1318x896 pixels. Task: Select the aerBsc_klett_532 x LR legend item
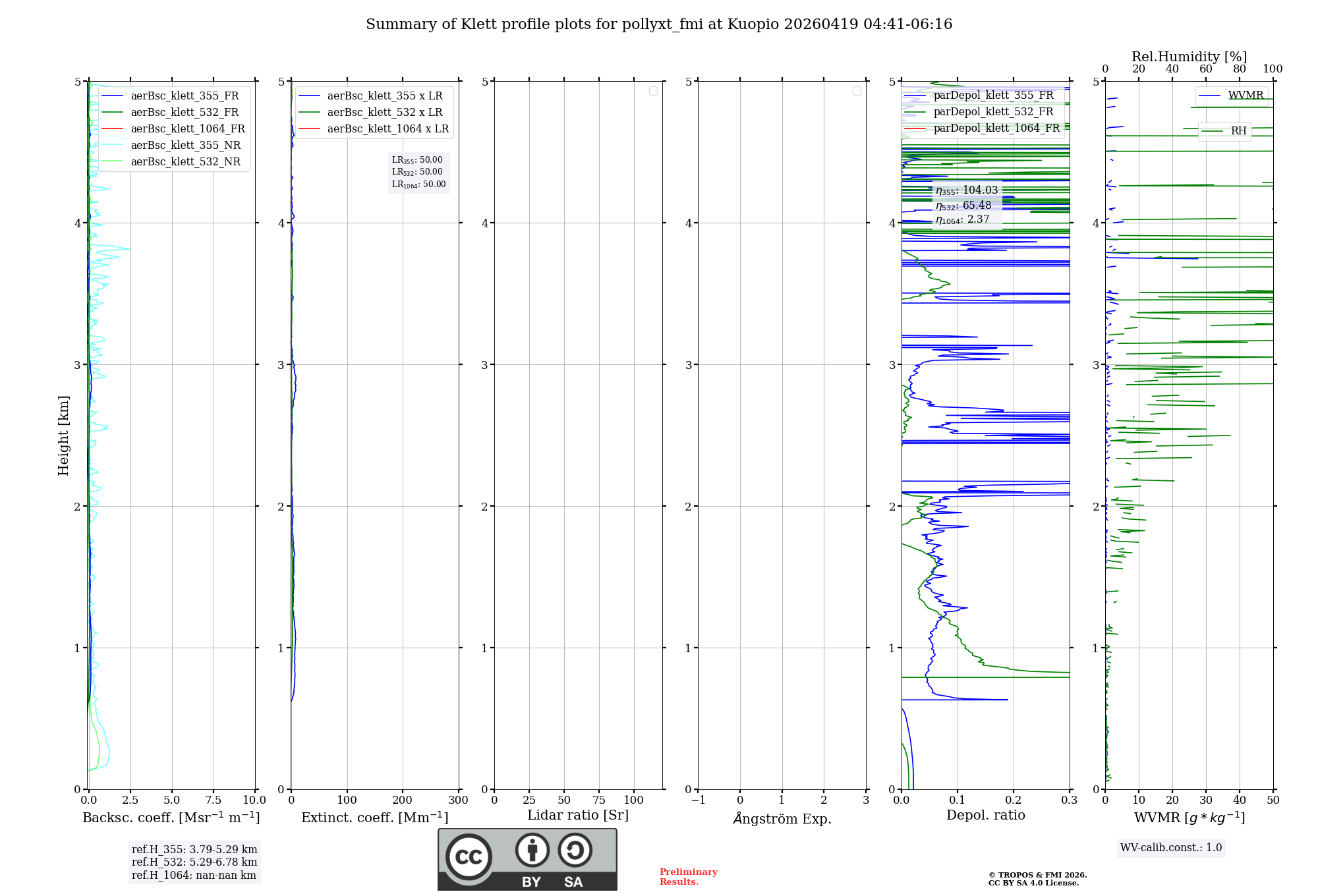384,113
